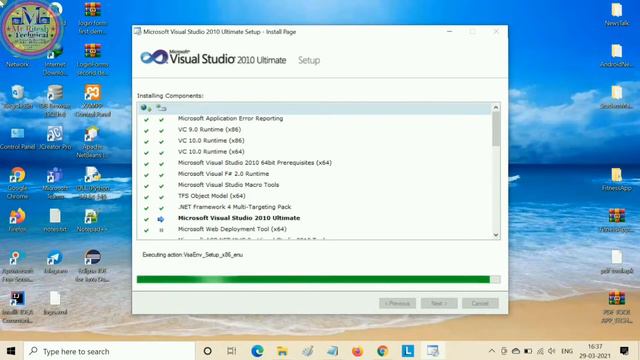Image resolution: width=640 pixels, height=360 pixels.
Task: Click Executing action status text
Action: 193,255
